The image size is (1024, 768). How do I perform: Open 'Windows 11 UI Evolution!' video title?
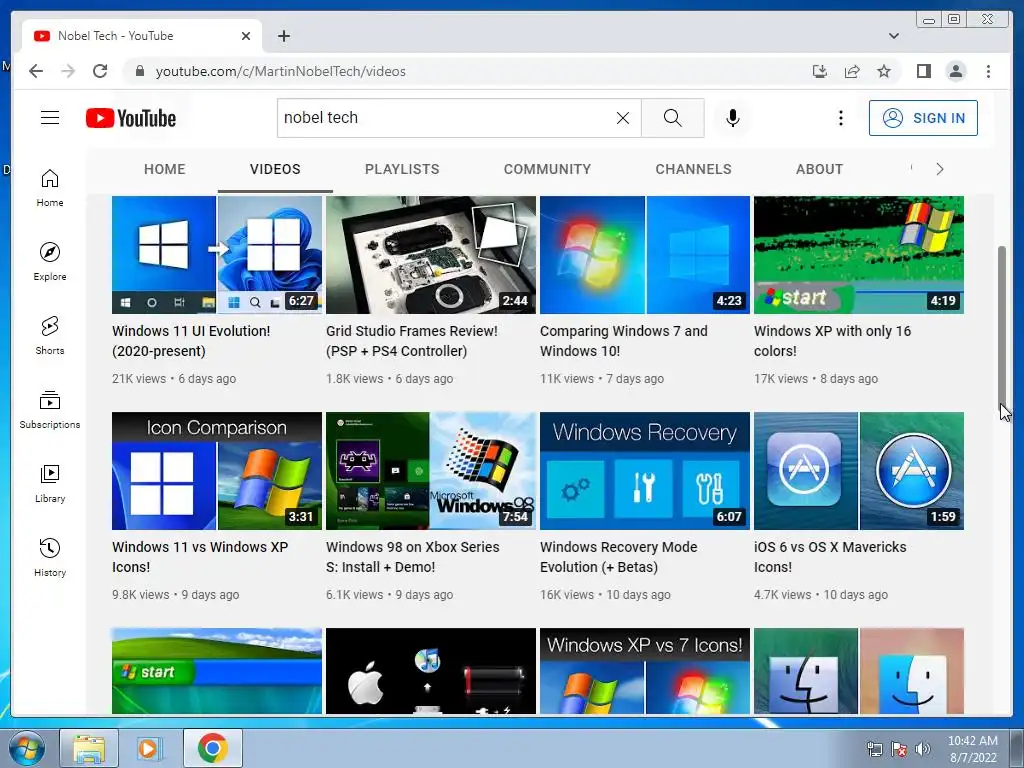click(191, 341)
